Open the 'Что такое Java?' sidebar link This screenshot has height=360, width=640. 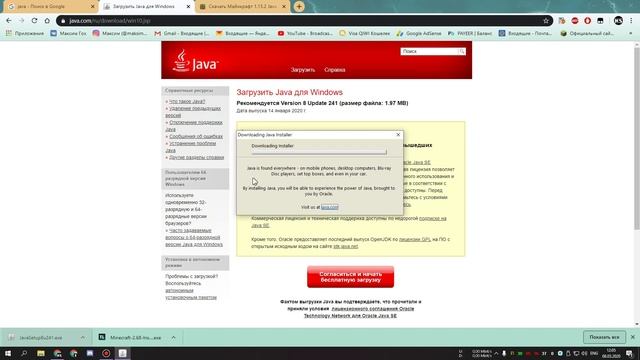coord(187,101)
